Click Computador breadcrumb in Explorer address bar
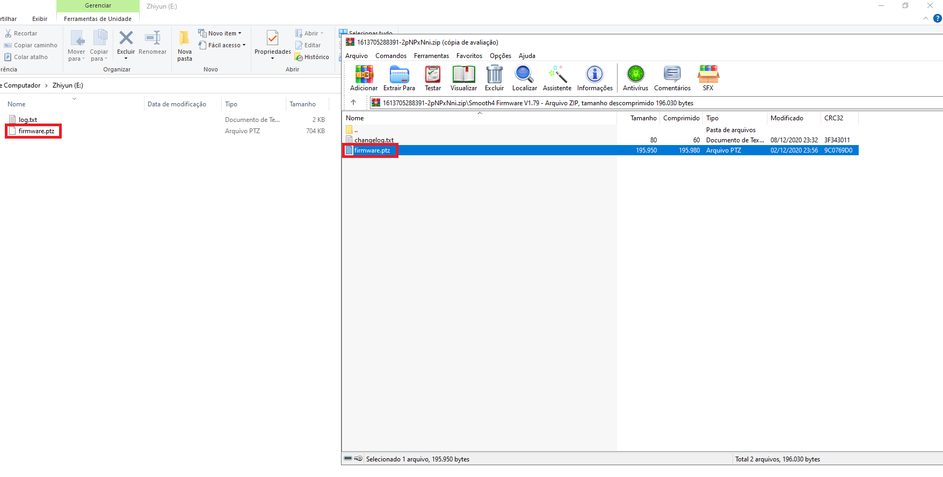943x477 pixels. pos(23,85)
